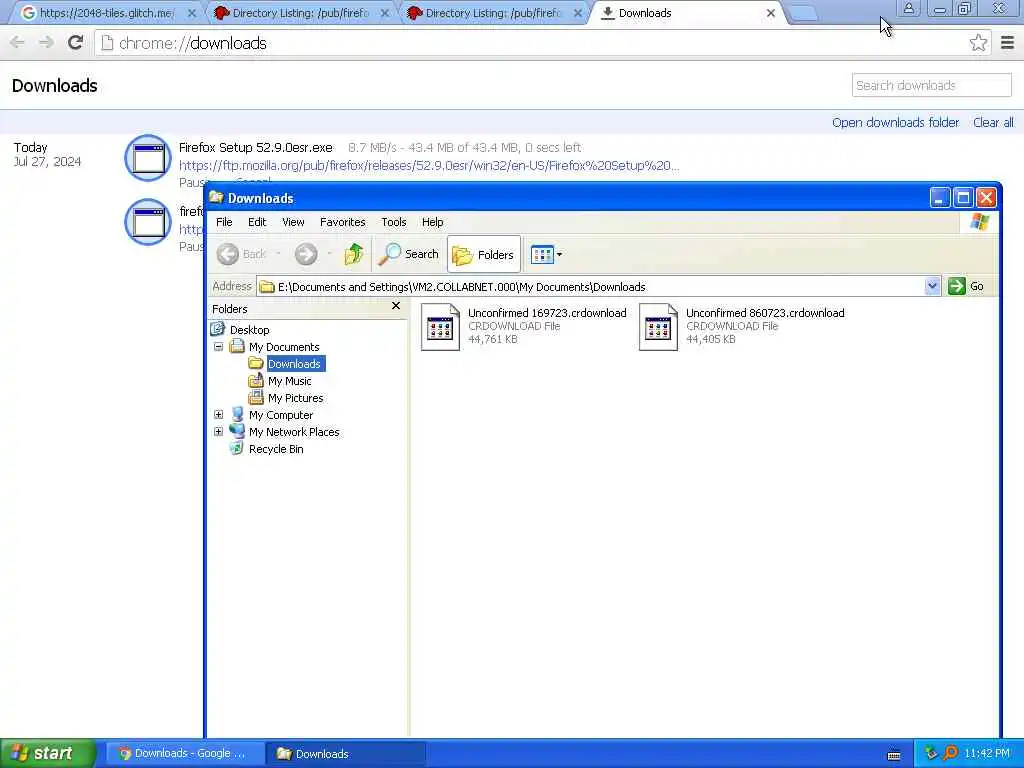
Task: Select My Pictures in folder tree
Action: [295, 398]
